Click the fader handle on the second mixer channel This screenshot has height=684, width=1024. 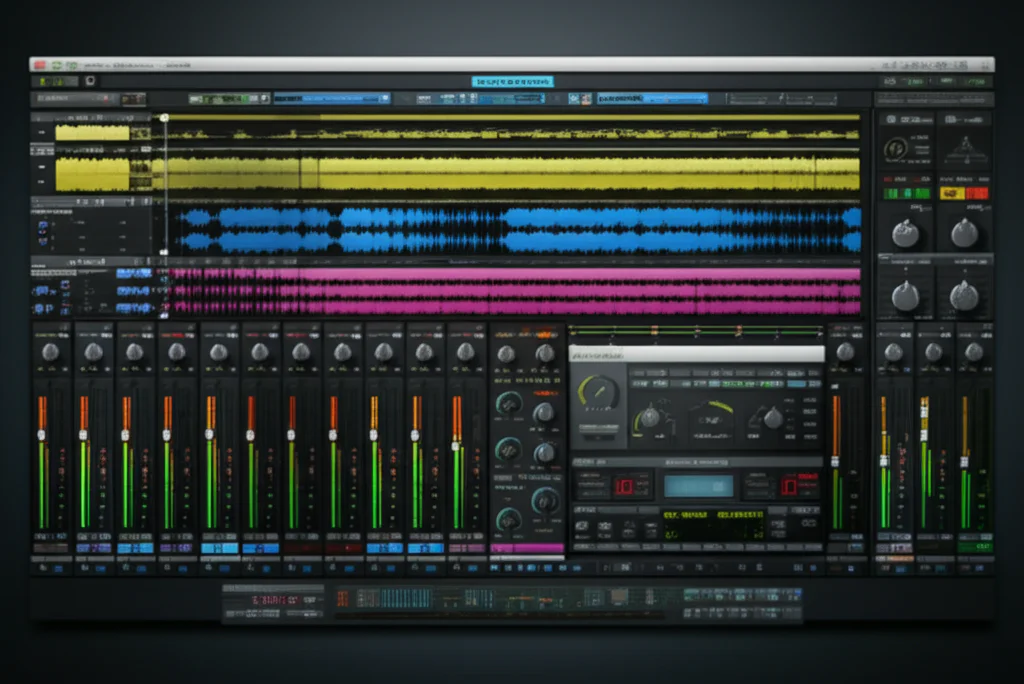click(x=83, y=434)
